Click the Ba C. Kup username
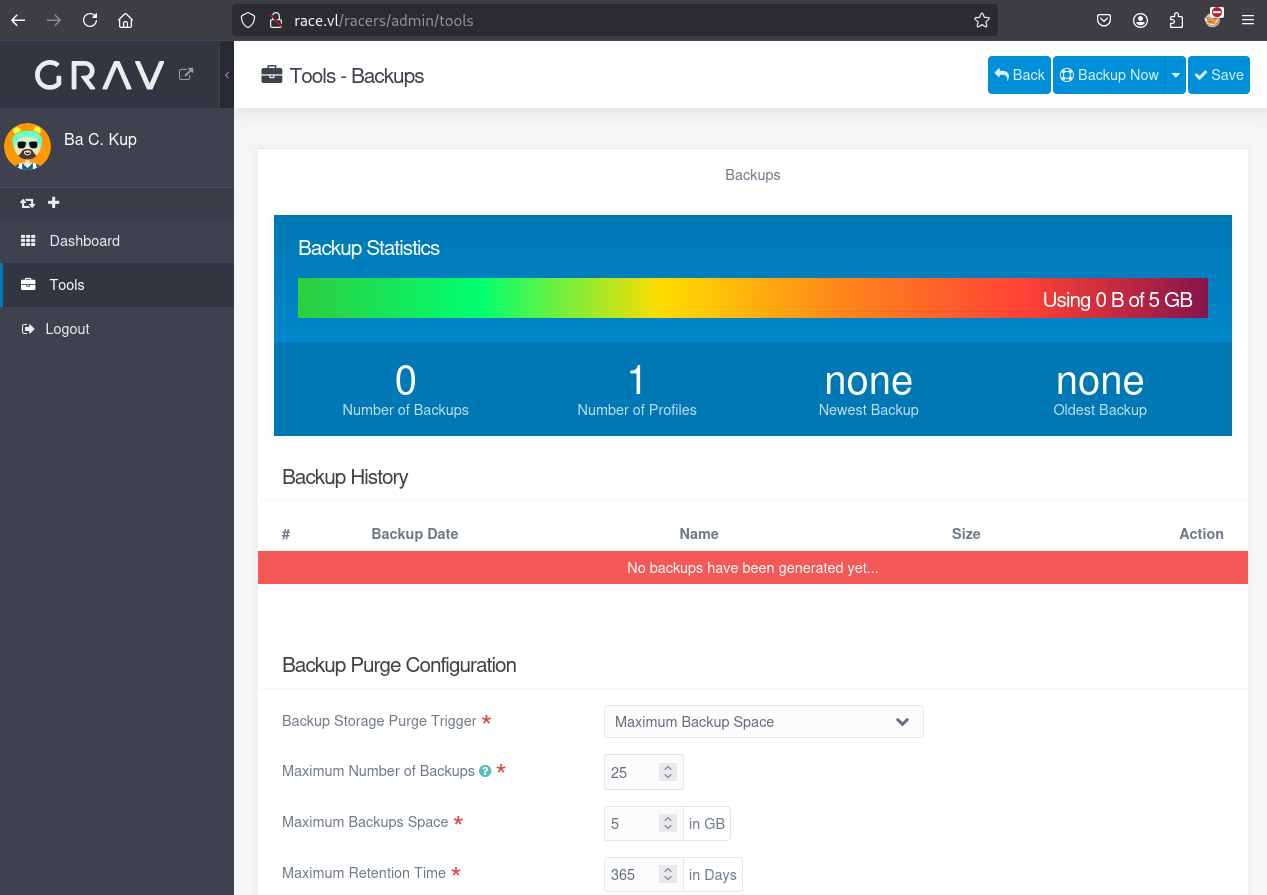Image resolution: width=1267 pixels, height=895 pixels. (x=100, y=139)
